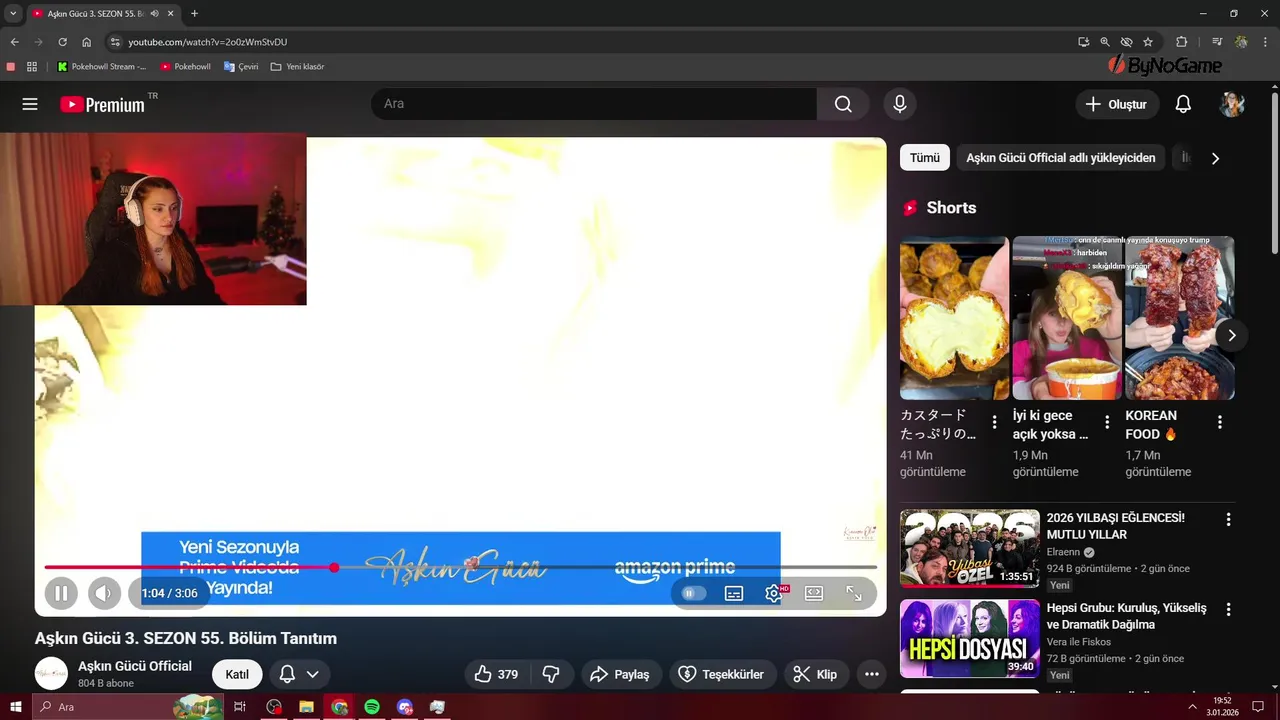Image resolution: width=1280 pixels, height=720 pixels.
Task: Open Yeni klasör bookmarks folder
Action: pos(298,67)
